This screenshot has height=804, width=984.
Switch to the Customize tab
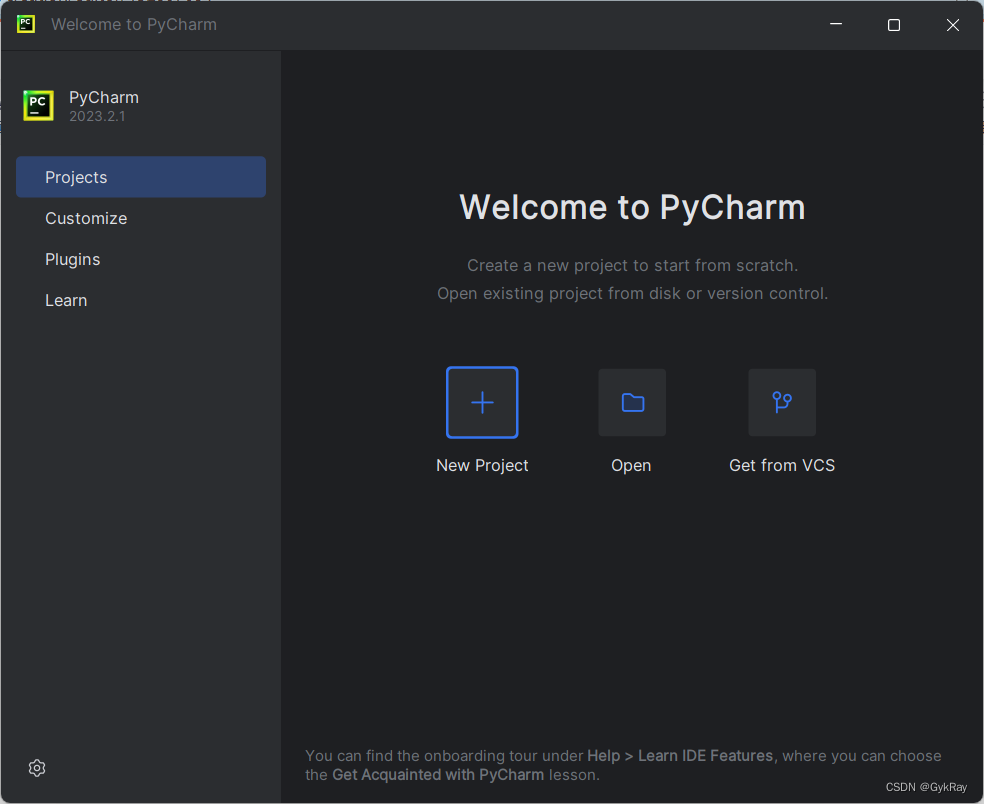(x=141, y=218)
